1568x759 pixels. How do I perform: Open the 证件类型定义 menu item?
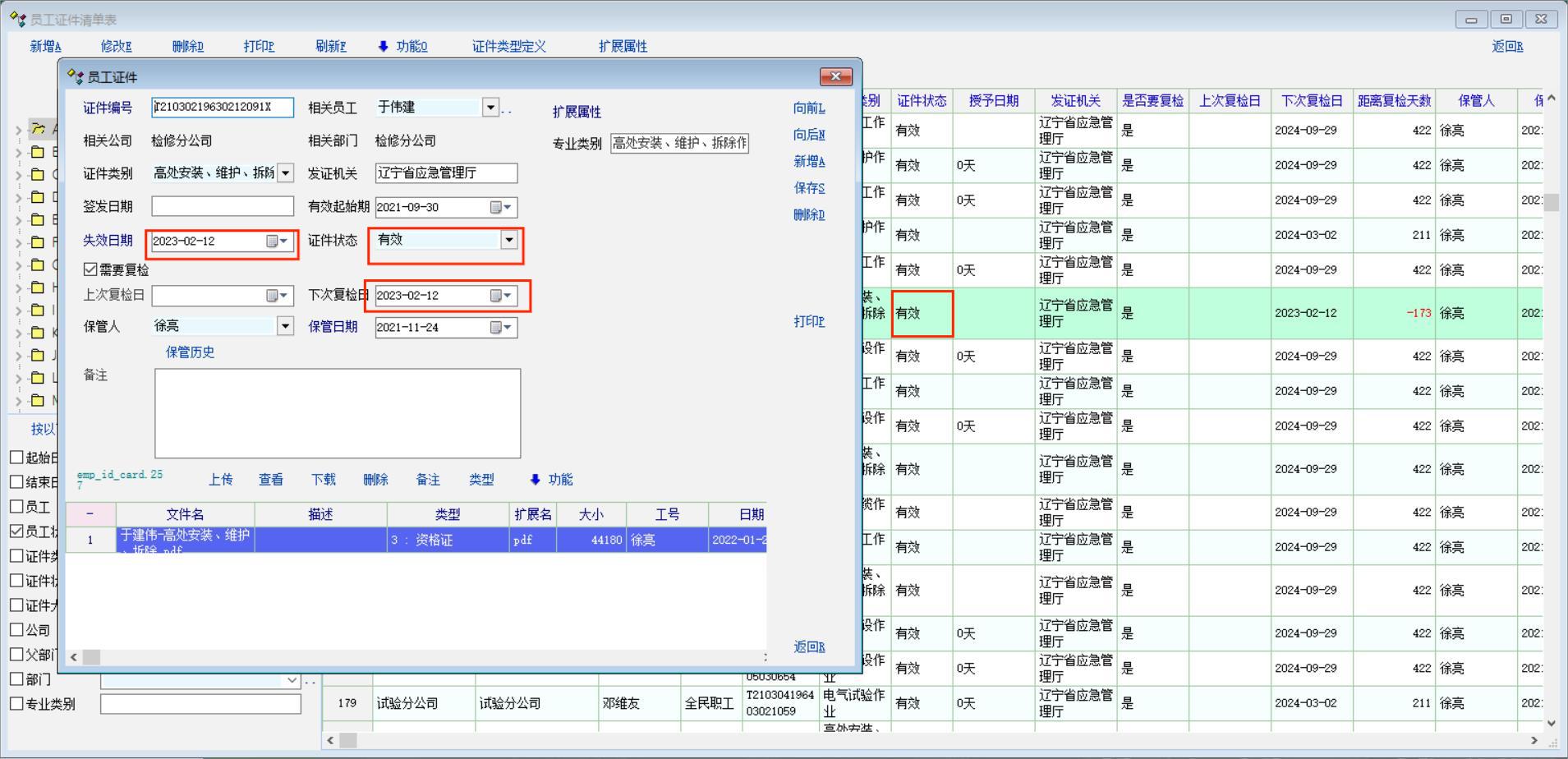(x=508, y=47)
